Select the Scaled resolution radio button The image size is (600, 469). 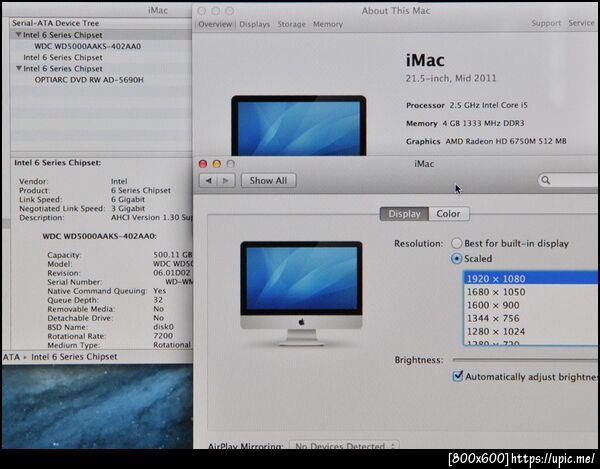tap(457, 259)
